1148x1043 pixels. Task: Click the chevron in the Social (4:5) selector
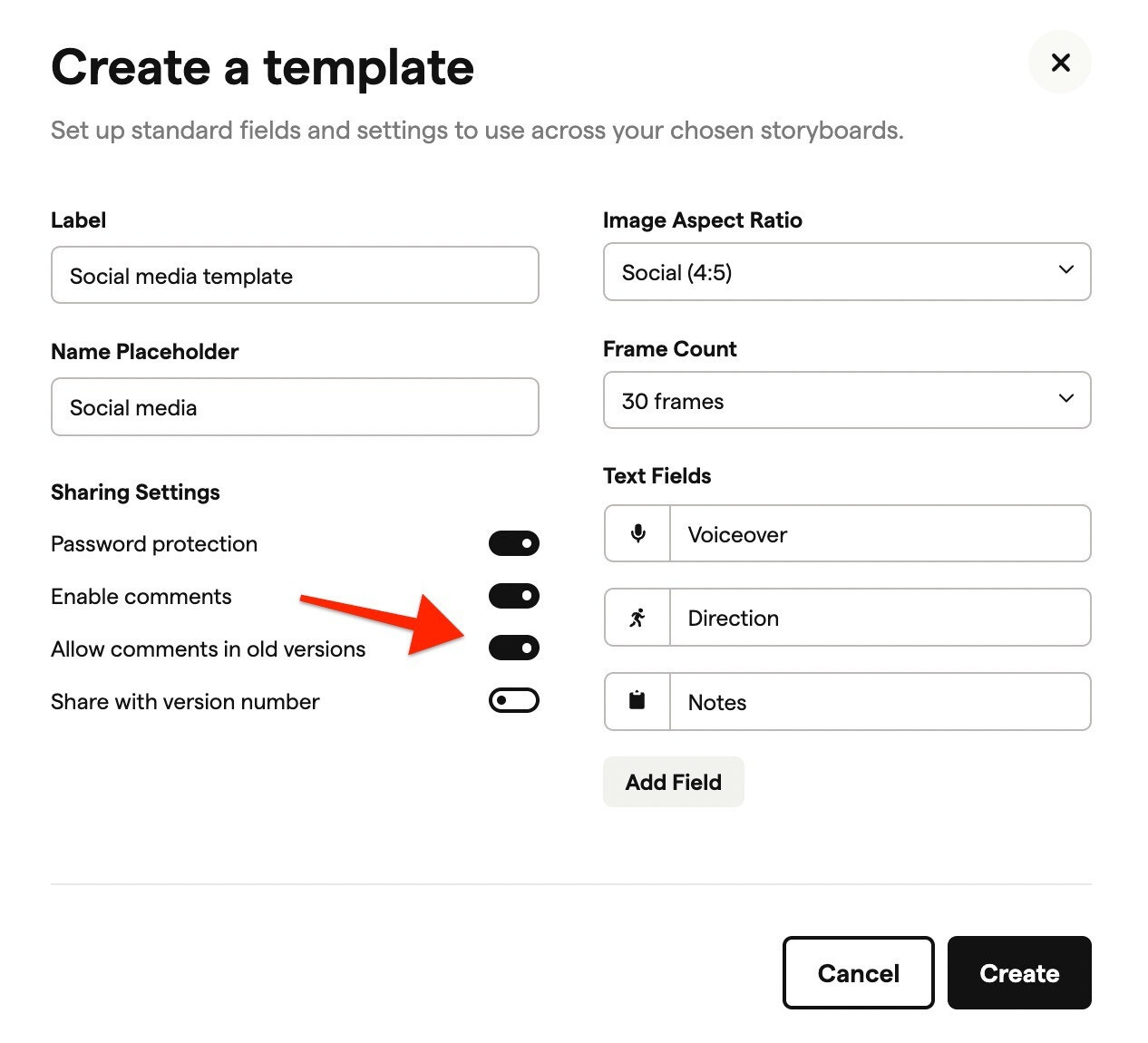[x=1066, y=269]
